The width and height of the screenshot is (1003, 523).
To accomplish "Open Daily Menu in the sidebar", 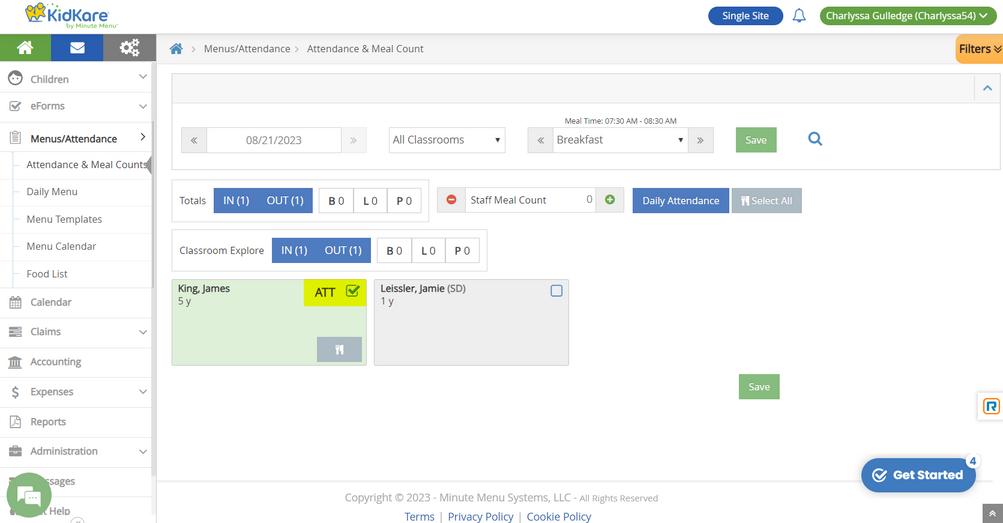I will (x=52, y=192).
